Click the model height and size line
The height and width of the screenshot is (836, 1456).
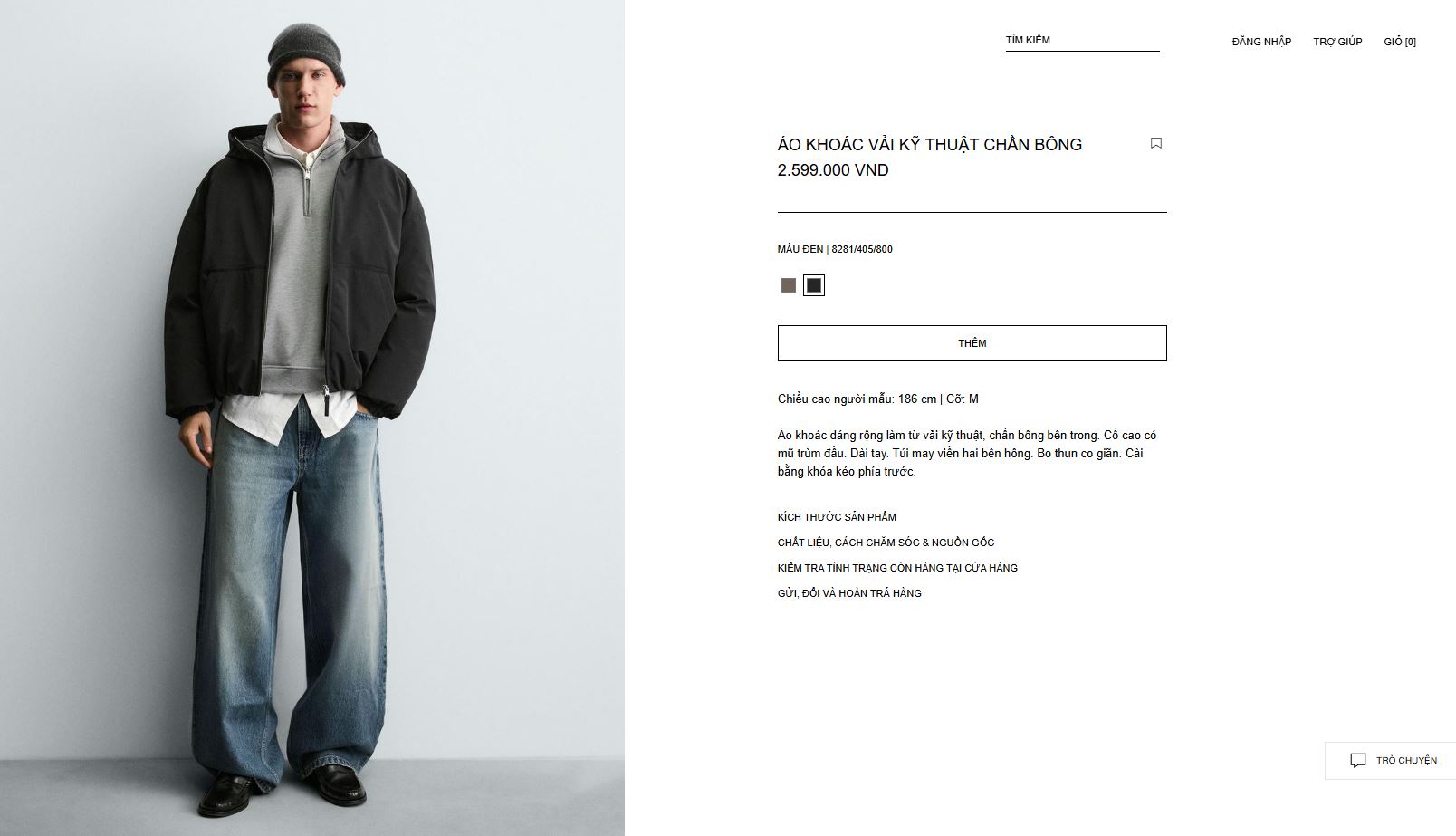pyautogui.click(x=877, y=399)
